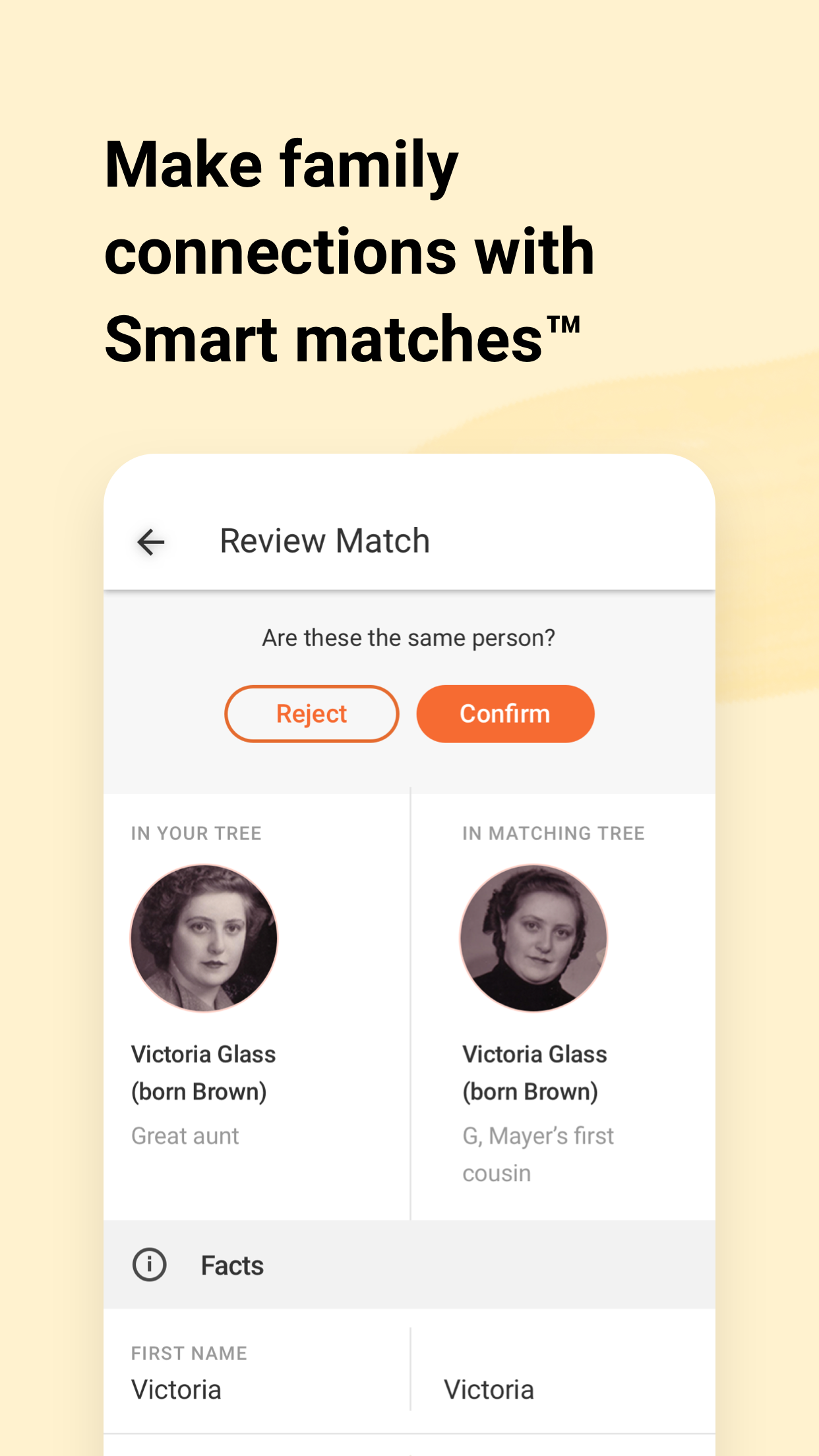Click the Facts row header bar
The width and height of the screenshot is (819, 1456).
408,1264
